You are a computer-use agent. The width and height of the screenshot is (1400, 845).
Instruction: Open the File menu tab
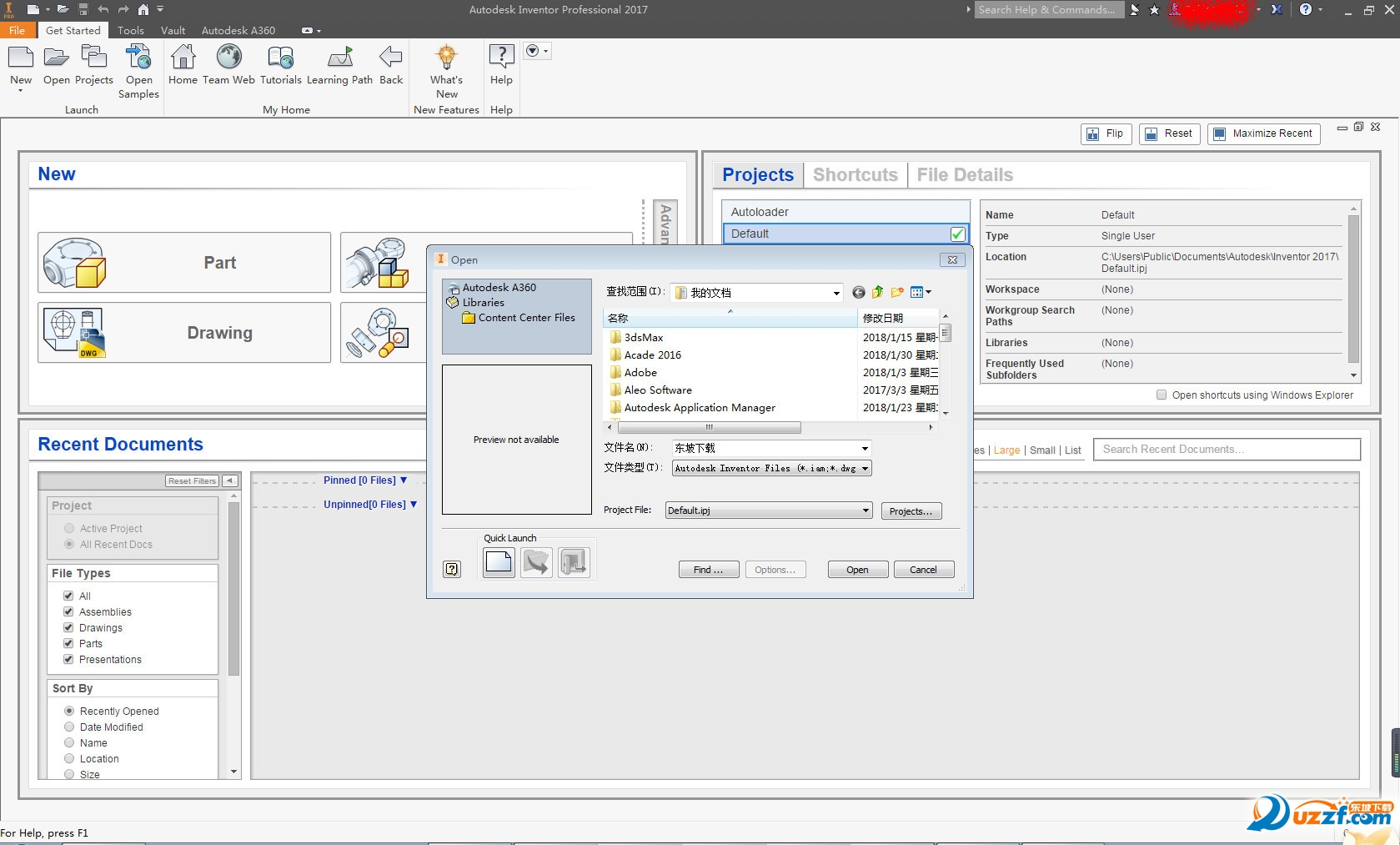point(18,30)
